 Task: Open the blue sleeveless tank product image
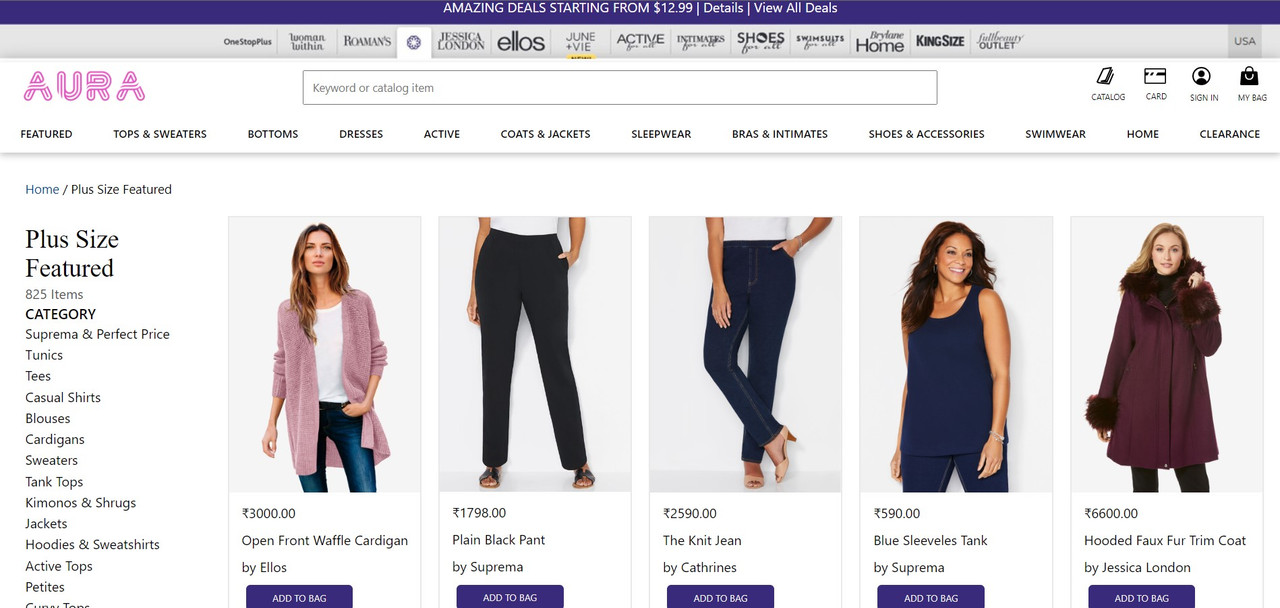point(956,355)
